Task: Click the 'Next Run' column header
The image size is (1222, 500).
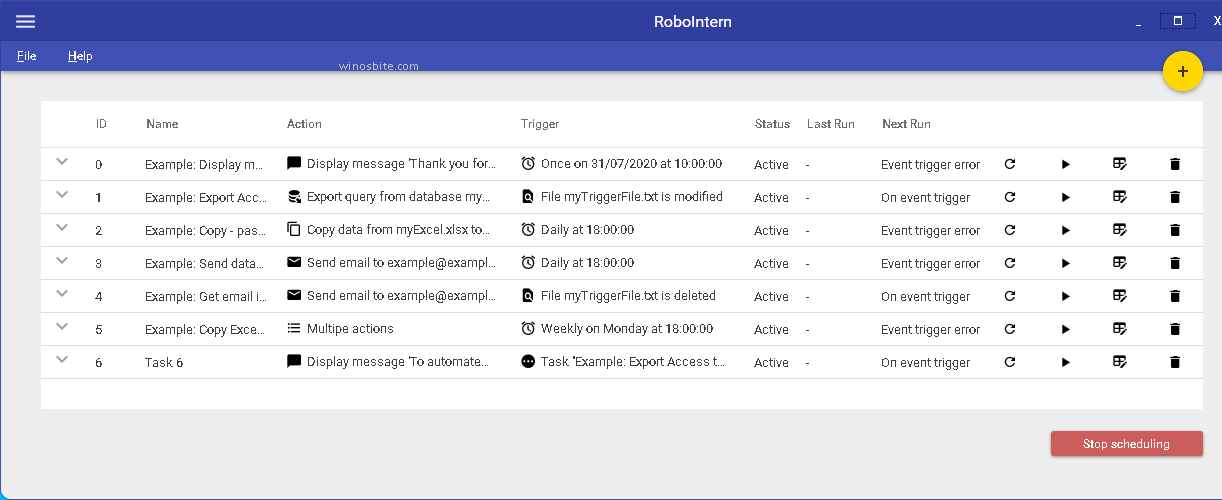Action: (x=906, y=124)
